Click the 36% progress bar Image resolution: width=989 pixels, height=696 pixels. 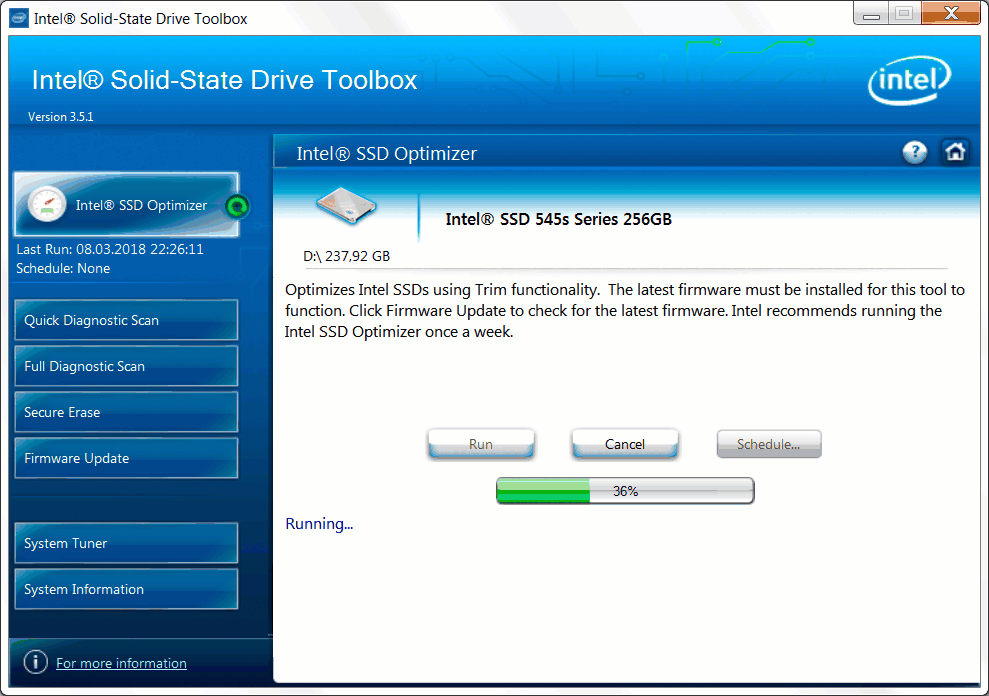pos(625,491)
